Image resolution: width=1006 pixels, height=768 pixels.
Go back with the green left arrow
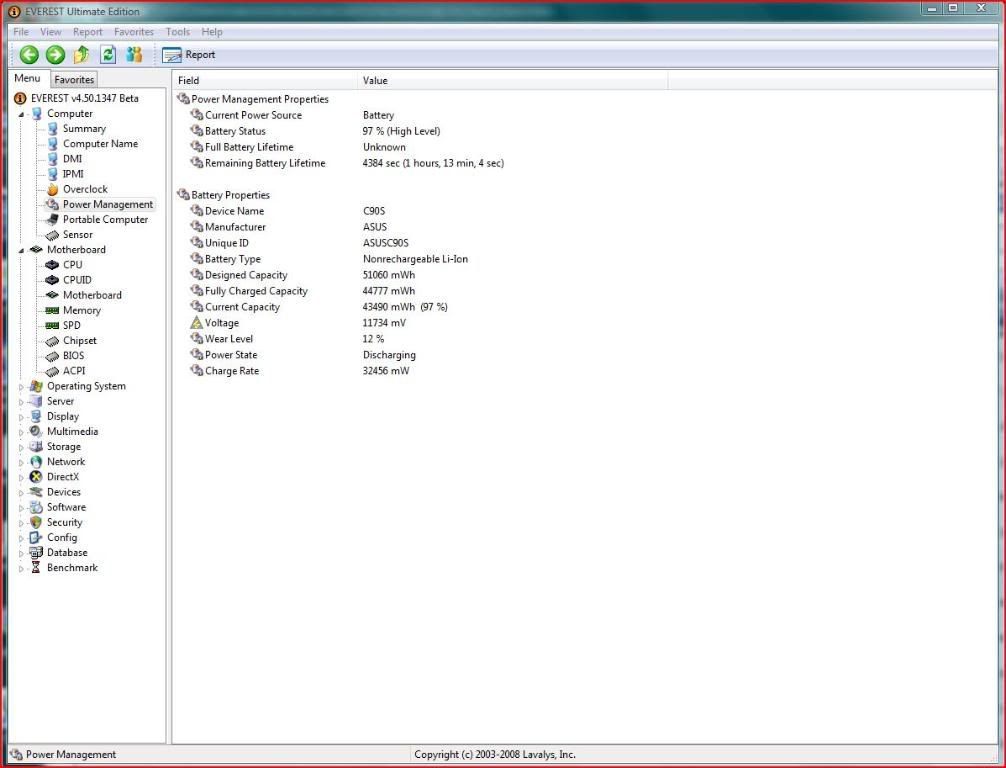(29, 55)
